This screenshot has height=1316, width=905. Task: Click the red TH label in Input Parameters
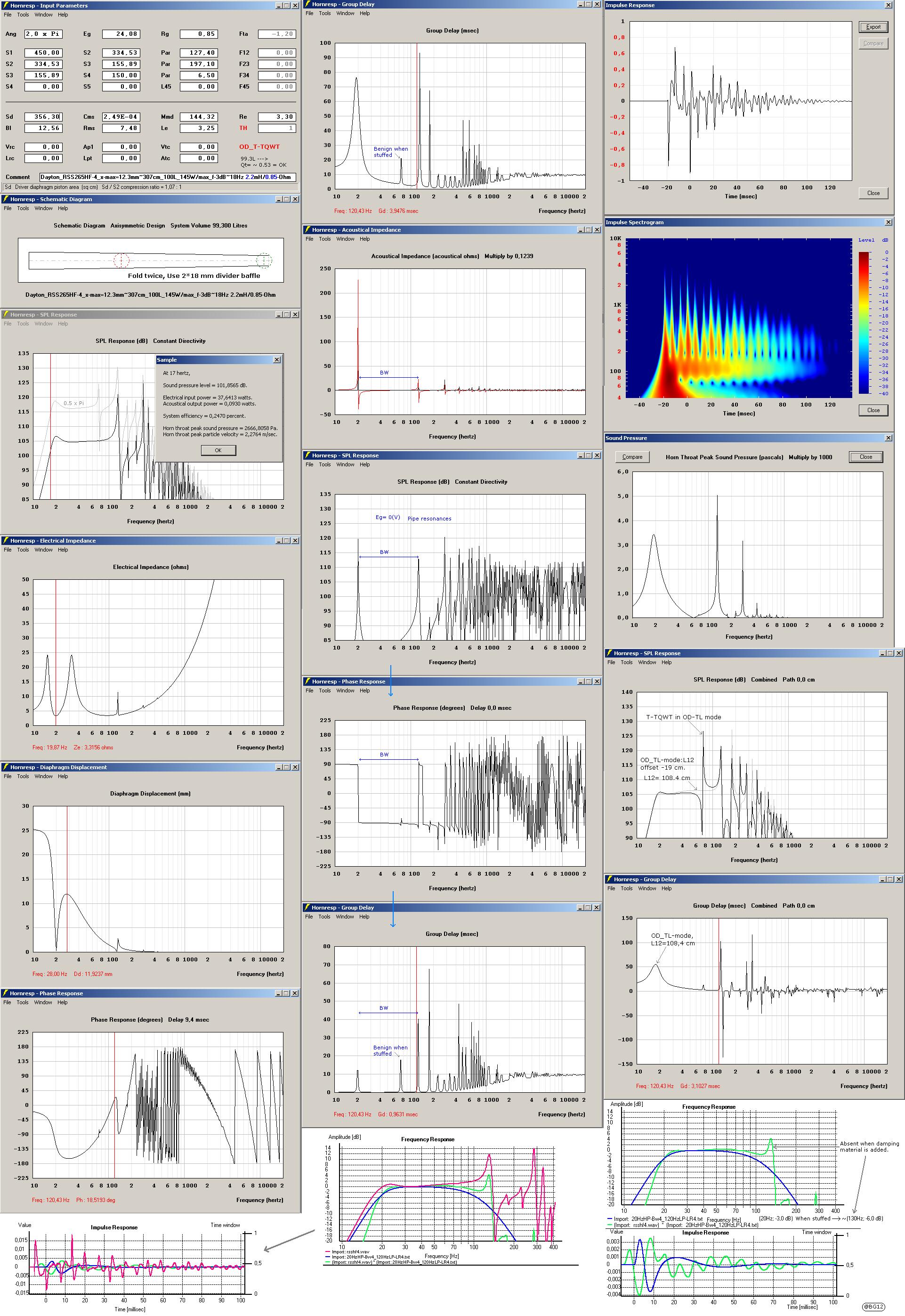(243, 128)
